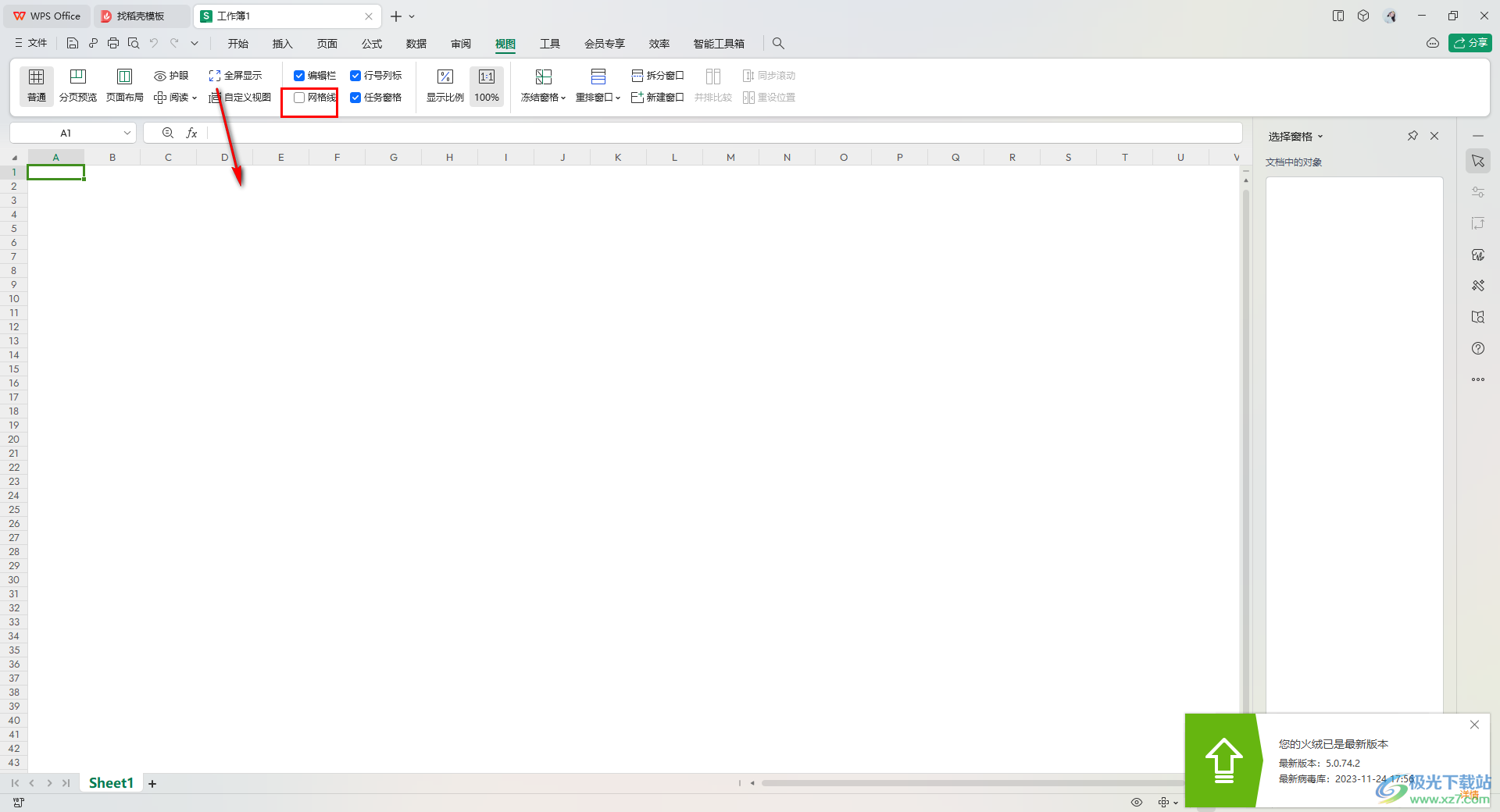Image resolution: width=1500 pixels, height=812 pixels.
Task: Expand the new tab dropdown chevron
Action: pyautogui.click(x=412, y=16)
